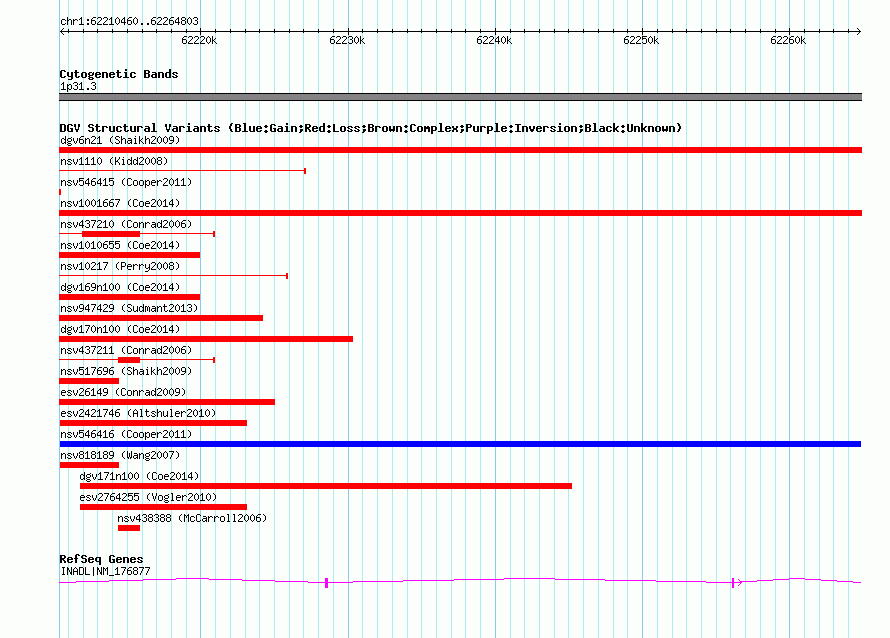Click the DGV Structural Variants track heading
The width and height of the screenshot is (890, 638).
[x=371, y=128]
